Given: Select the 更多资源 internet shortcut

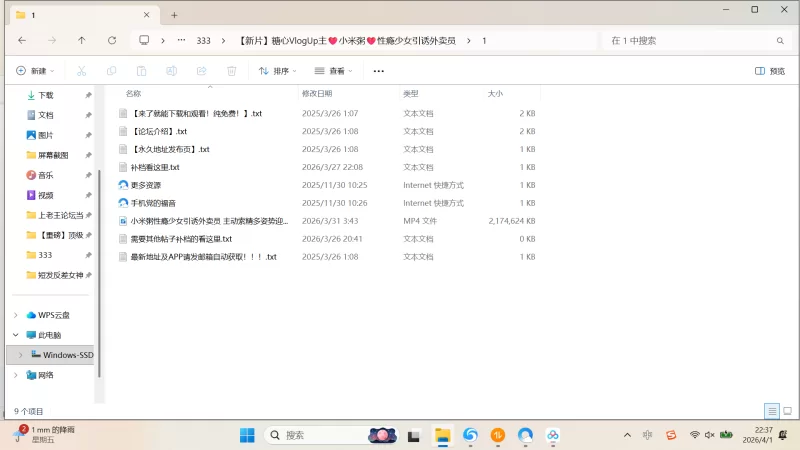Looking at the screenshot, I should click(145, 185).
